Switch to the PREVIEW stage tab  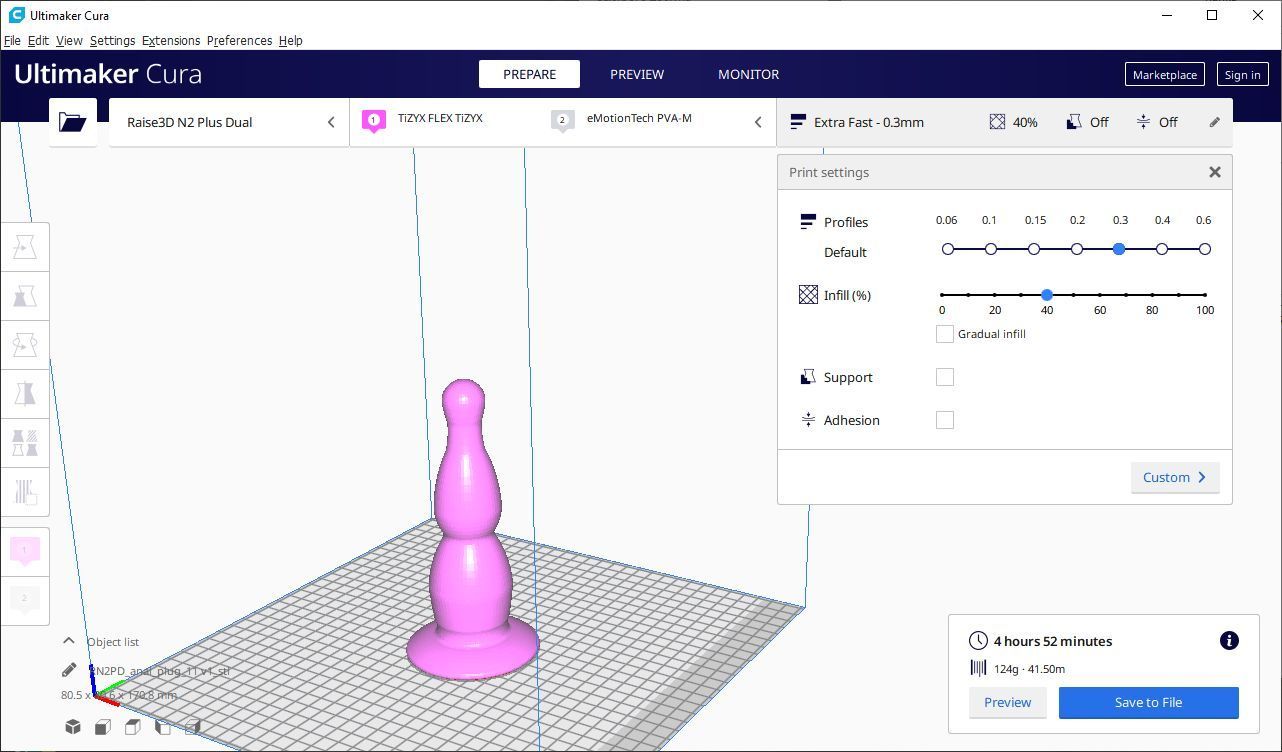point(637,74)
